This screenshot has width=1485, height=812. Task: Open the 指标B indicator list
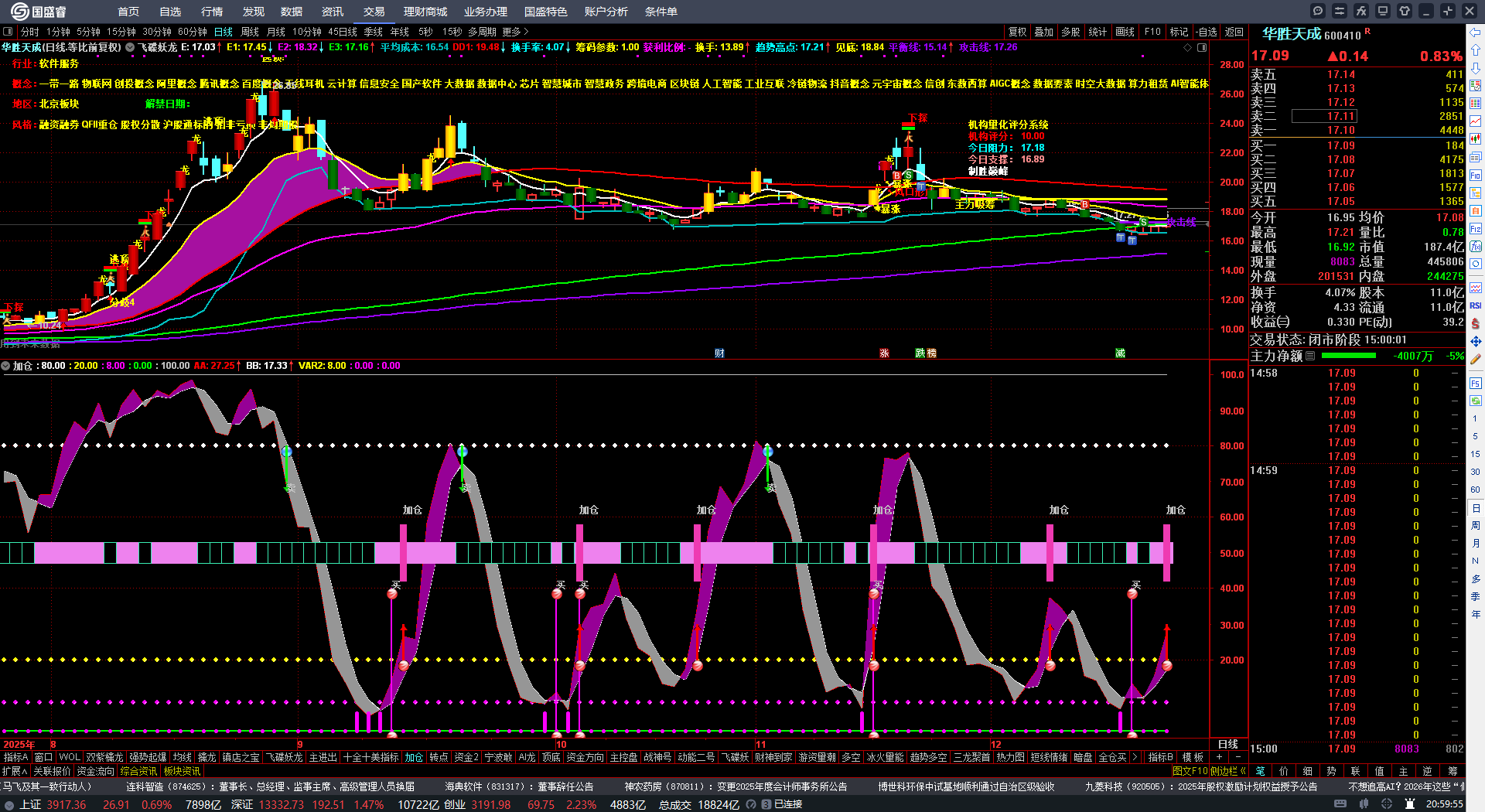click(x=1160, y=757)
